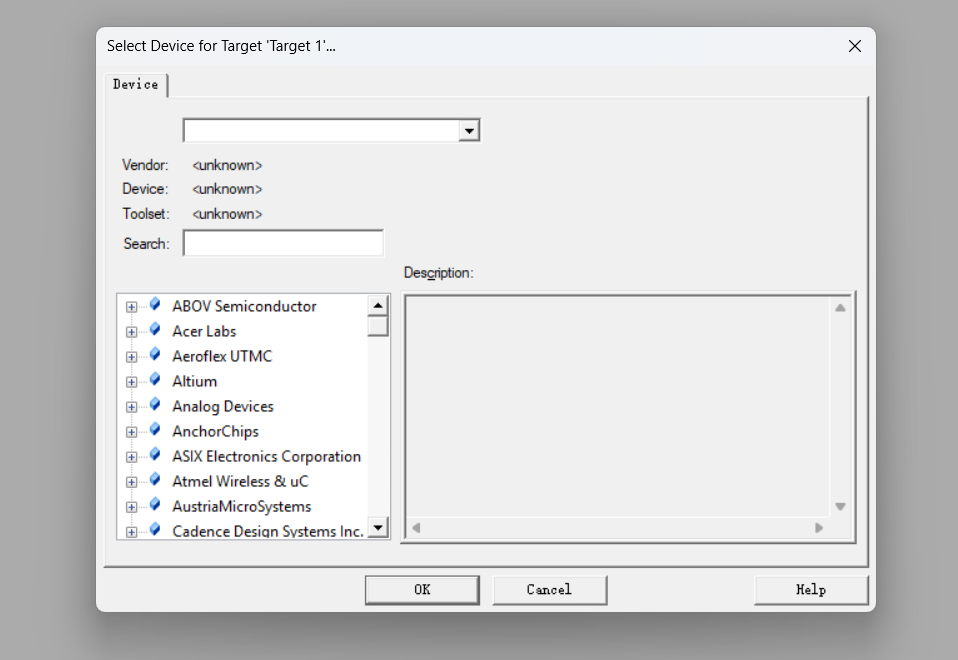Viewport: 958px width, 660px height.
Task: Click the Cancel button
Action: [549, 590]
